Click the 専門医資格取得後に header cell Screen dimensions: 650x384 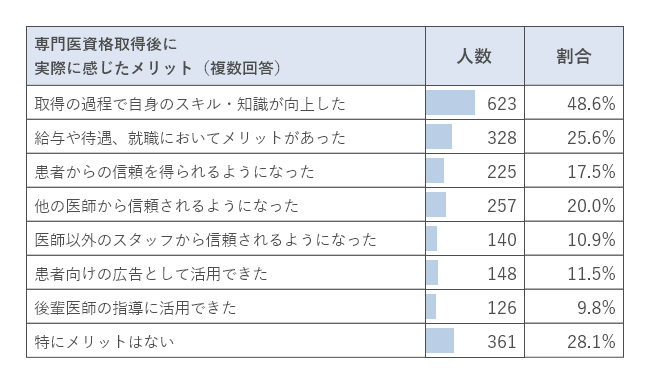pyautogui.click(x=226, y=56)
